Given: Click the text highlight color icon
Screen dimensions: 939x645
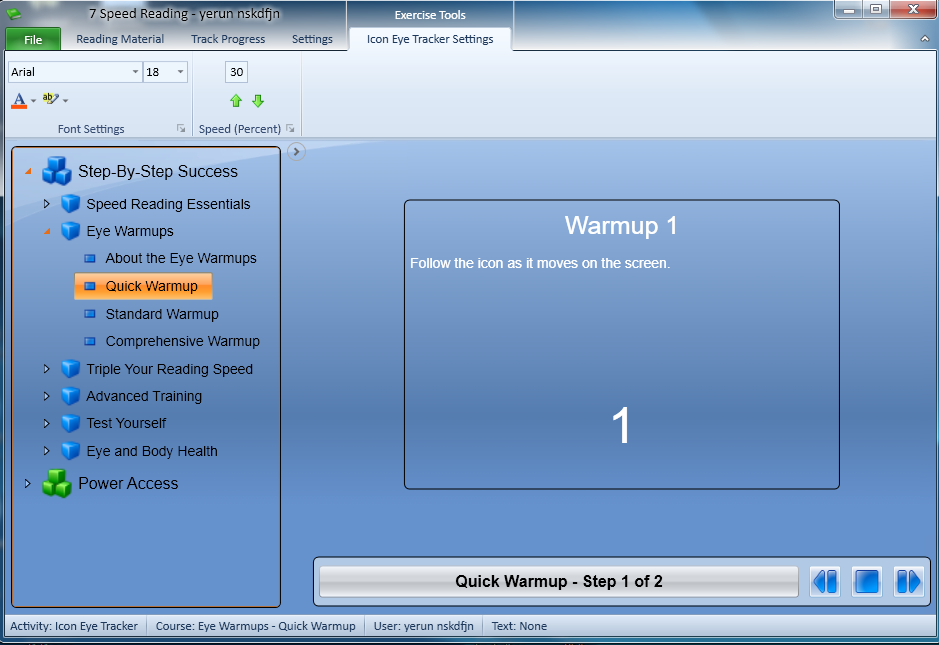Looking at the screenshot, I should (x=50, y=99).
